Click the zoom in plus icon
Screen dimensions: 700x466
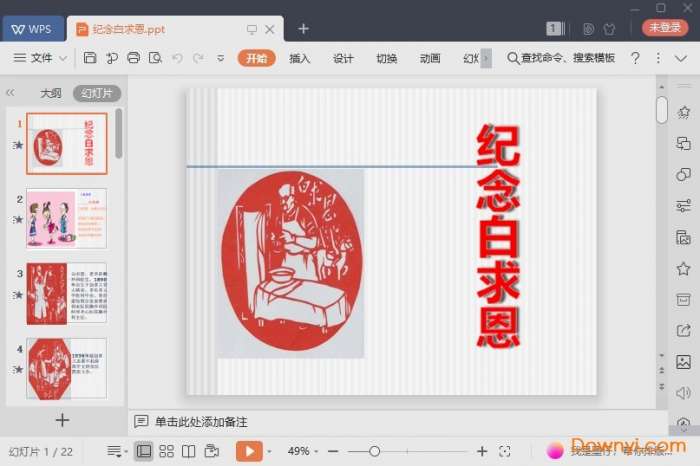coord(482,451)
